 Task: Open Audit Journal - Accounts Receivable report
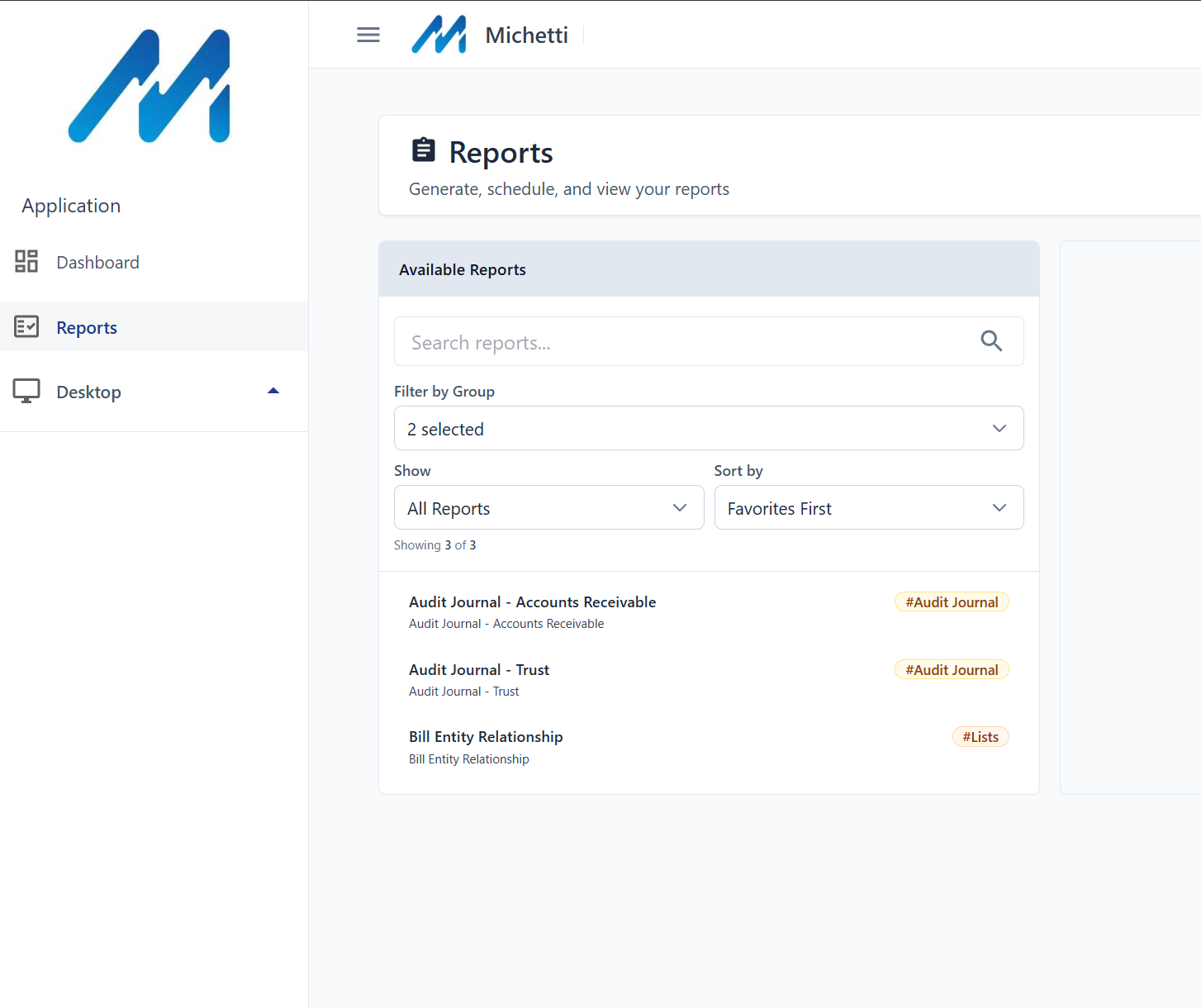pyautogui.click(x=532, y=602)
